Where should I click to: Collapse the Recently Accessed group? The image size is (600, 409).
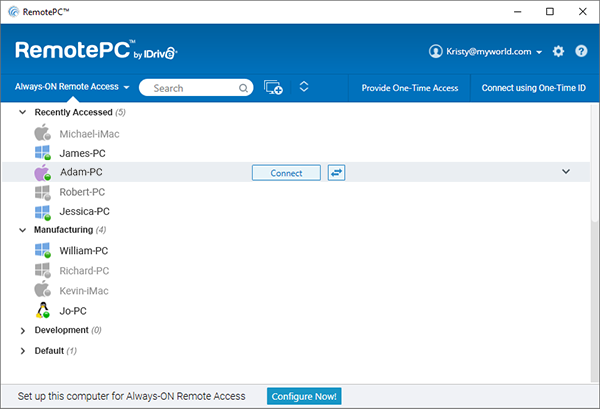23,112
